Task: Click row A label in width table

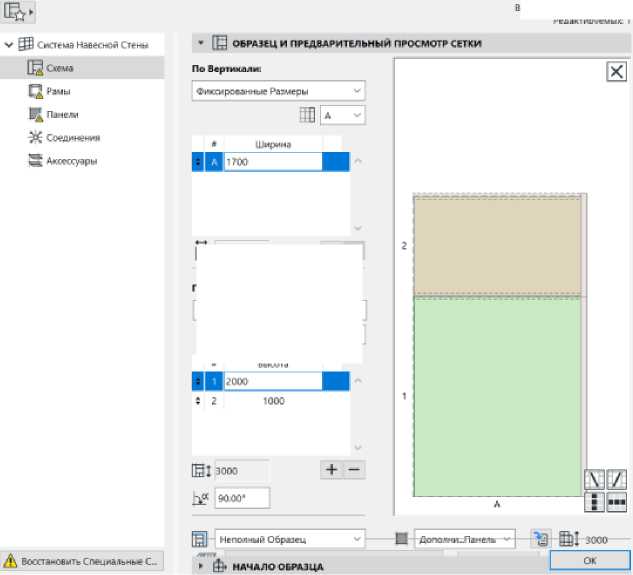Action: tap(214, 162)
